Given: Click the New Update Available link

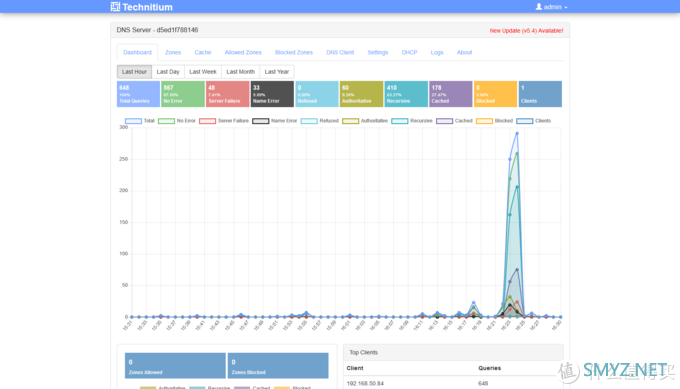Looking at the screenshot, I should [526, 31].
